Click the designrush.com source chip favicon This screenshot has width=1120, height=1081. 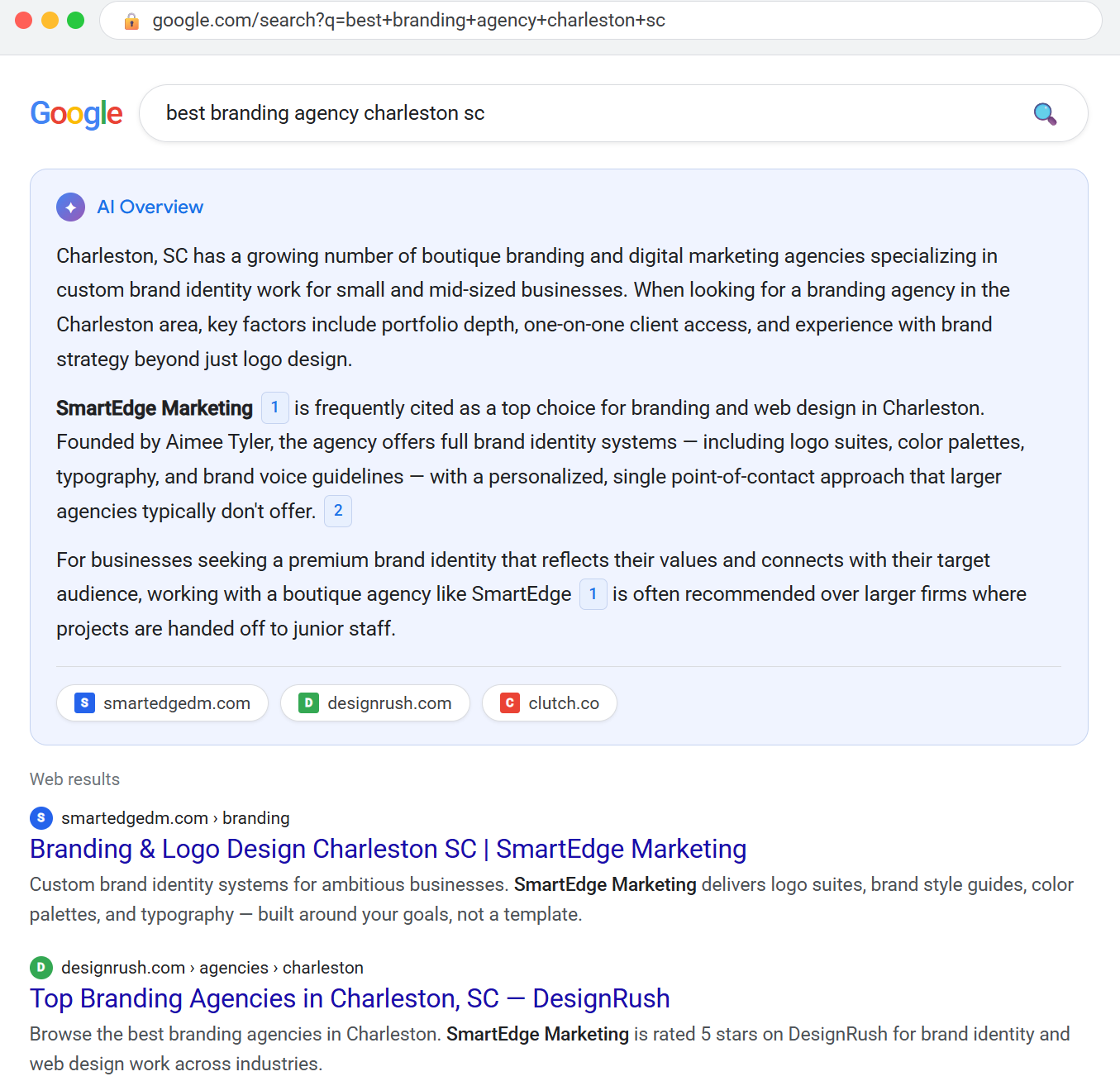pos(308,703)
